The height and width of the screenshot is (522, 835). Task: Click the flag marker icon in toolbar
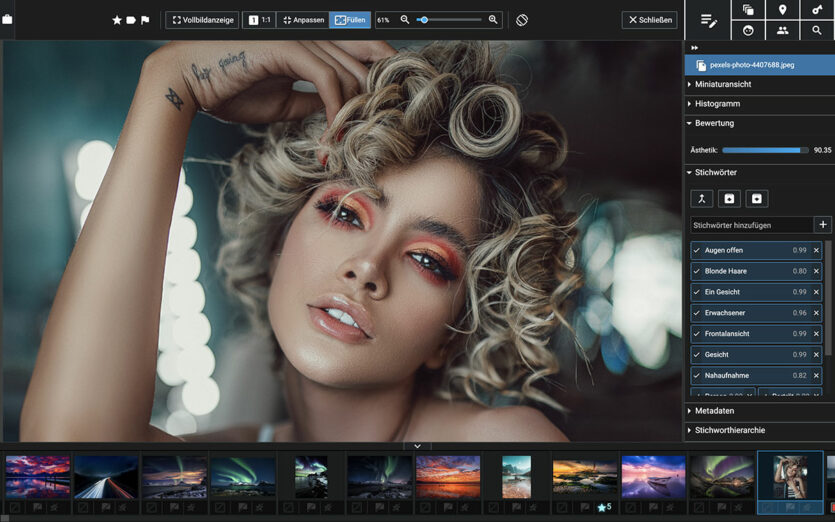pyautogui.click(x=145, y=20)
